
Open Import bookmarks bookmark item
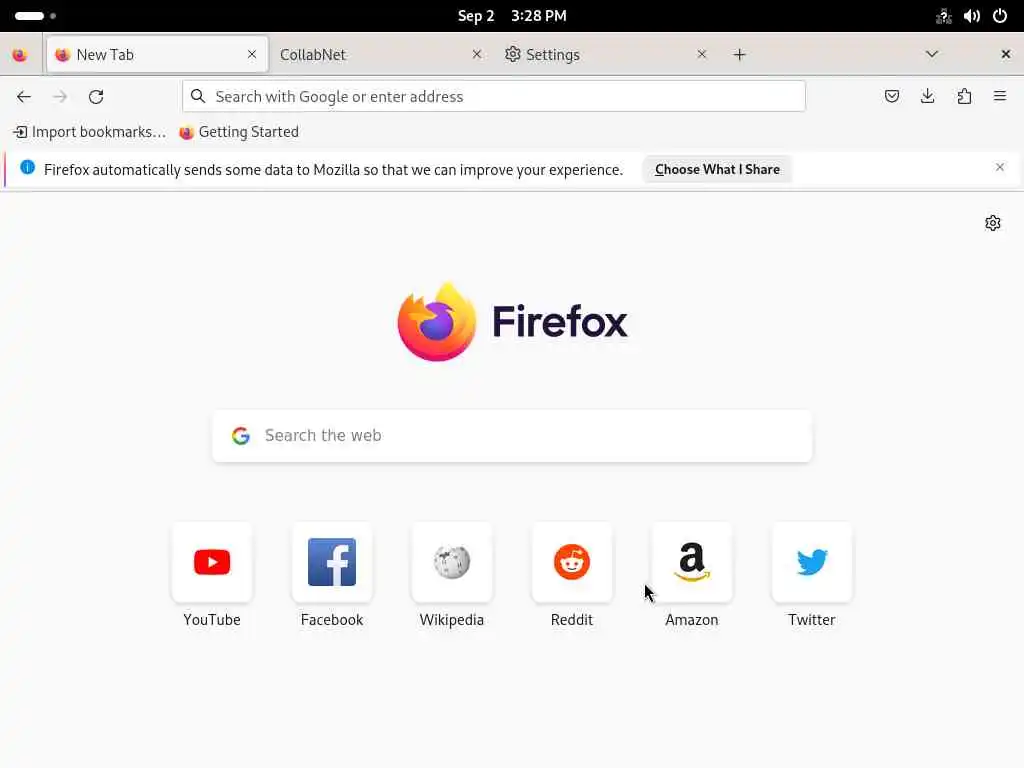pyautogui.click(x=89, y=132)
